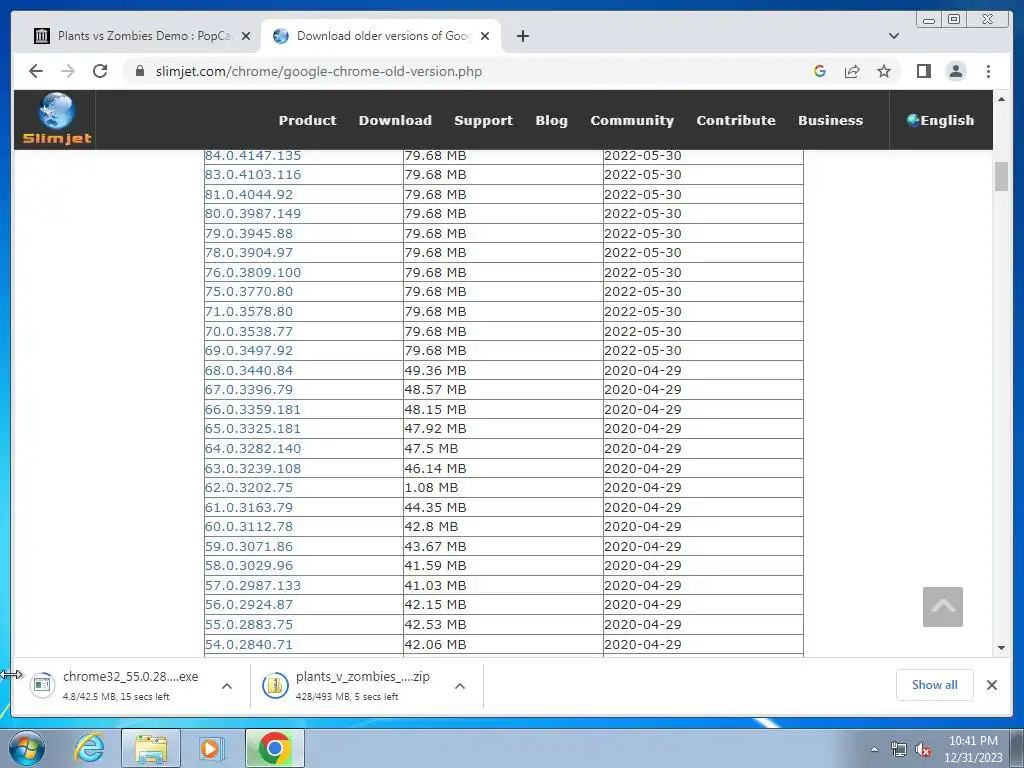
Task: Open the Windows Start menu
Action: click(27, 748)
